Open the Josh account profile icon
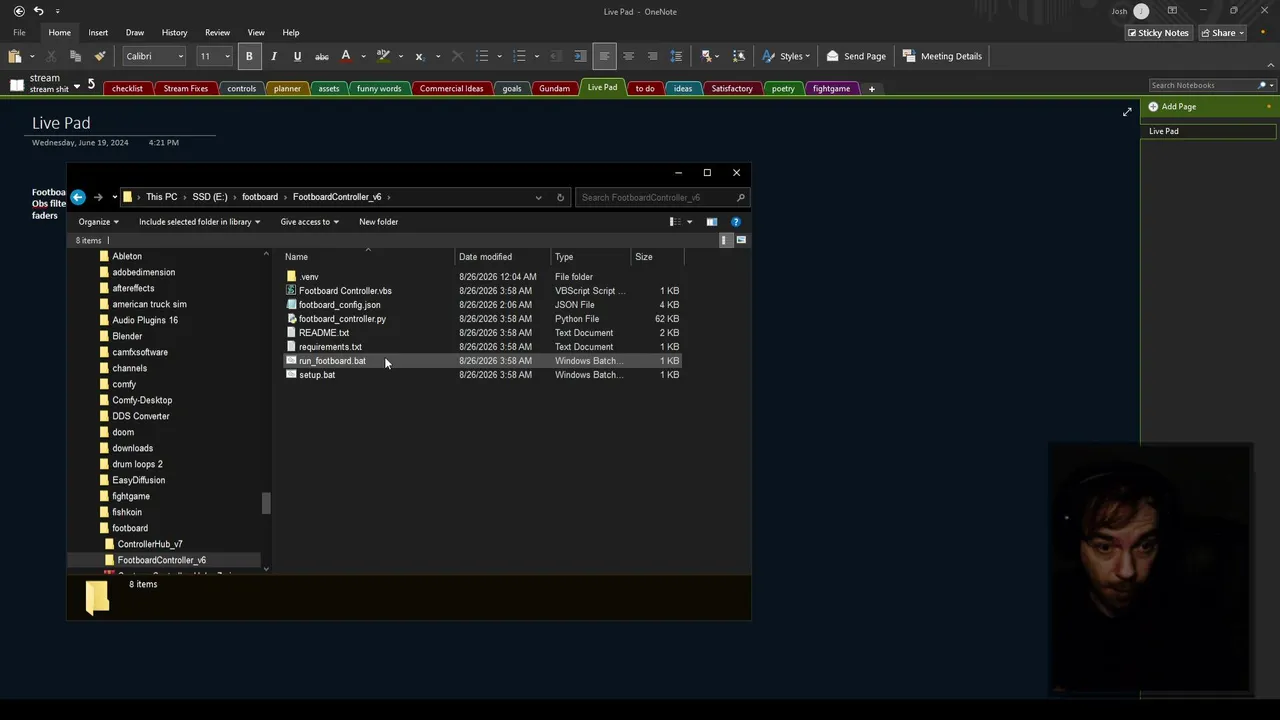Image resolution: width=1280 pixels, height=720 pixels. click(x=1141, y=11)
